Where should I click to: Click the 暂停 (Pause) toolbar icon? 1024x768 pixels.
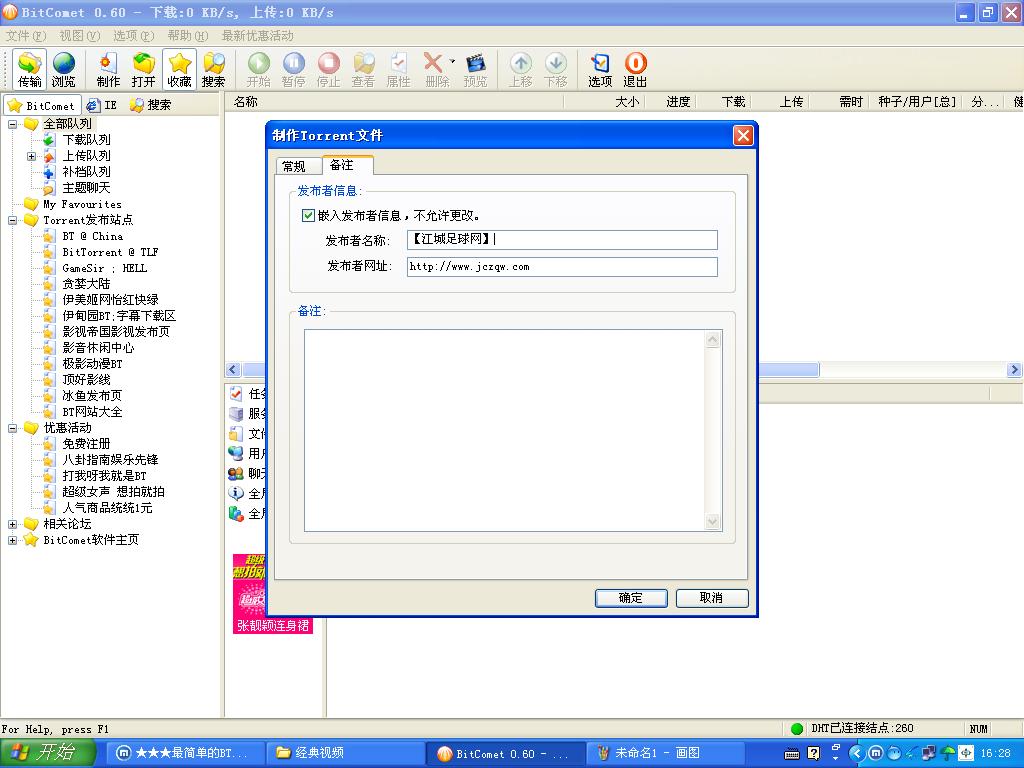(x=294, y=69)
